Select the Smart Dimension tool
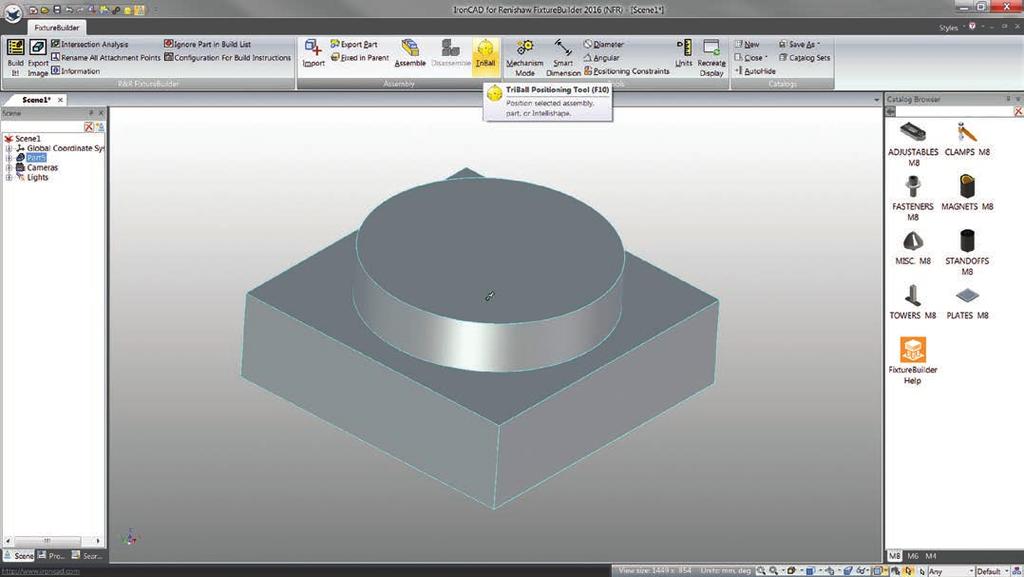Screen dimensions: 1024x577 (x=563, y=57)
